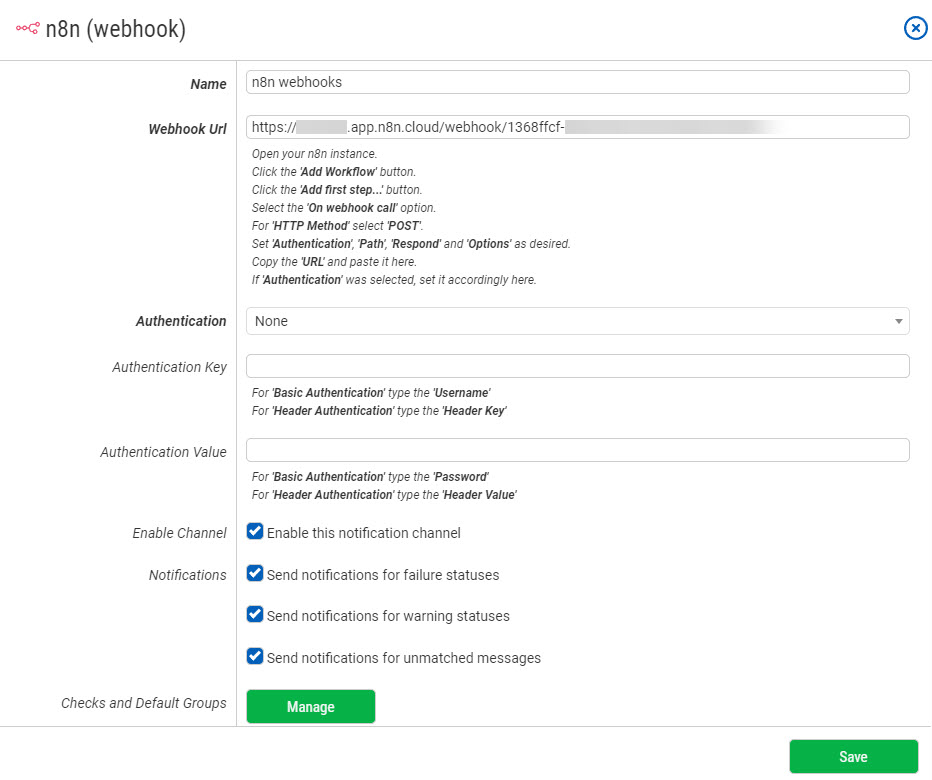Click the 'Checks and Default Groups' label
The height and width of the screenshot is (780, 932).
point(143,703)
